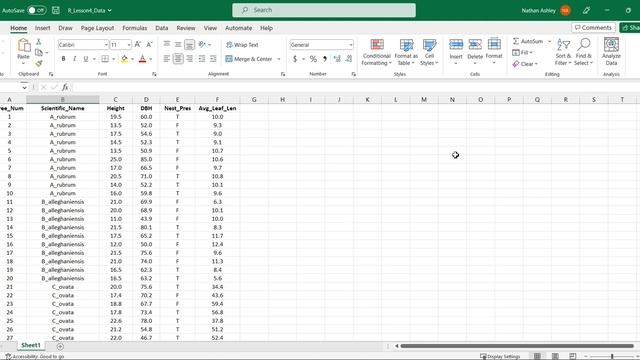Click into the Search box

(324, 10)
